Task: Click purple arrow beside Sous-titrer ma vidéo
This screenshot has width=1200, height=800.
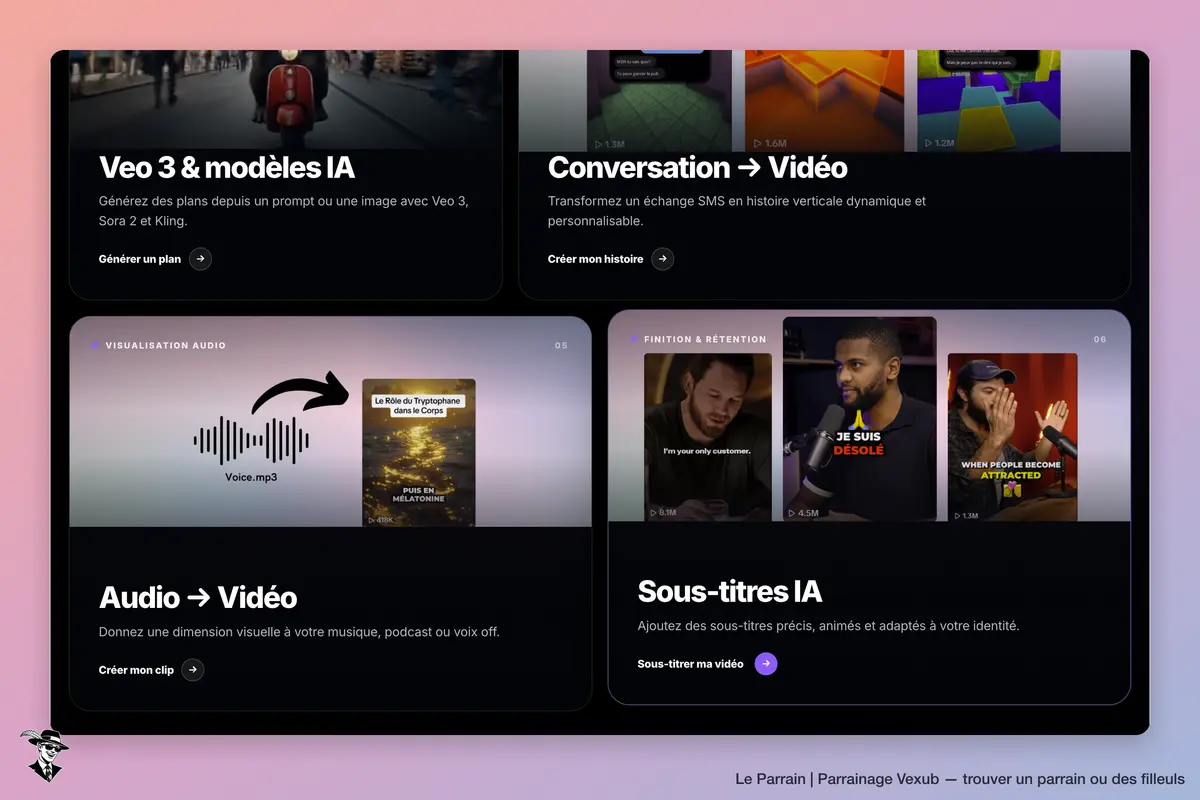Action: click(x=766, y=664)
